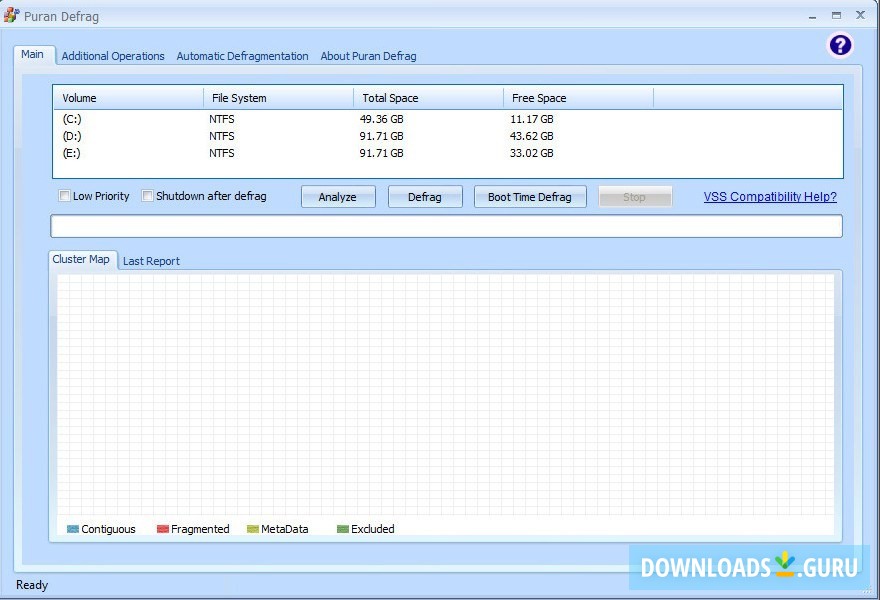
Task: Enable the Low Priority checkbox
Action: click(65, 196)
